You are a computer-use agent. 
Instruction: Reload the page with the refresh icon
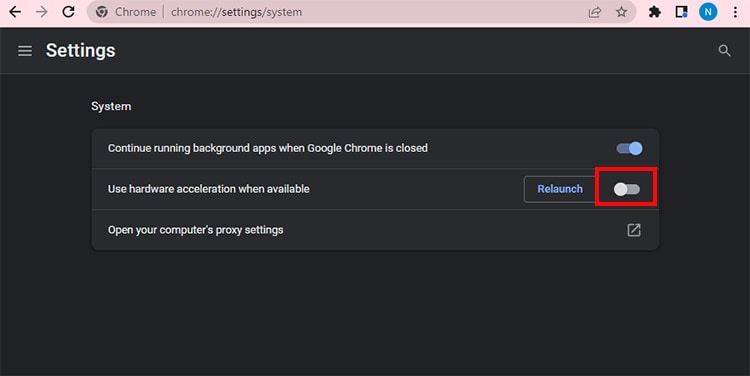pos(68,12)
